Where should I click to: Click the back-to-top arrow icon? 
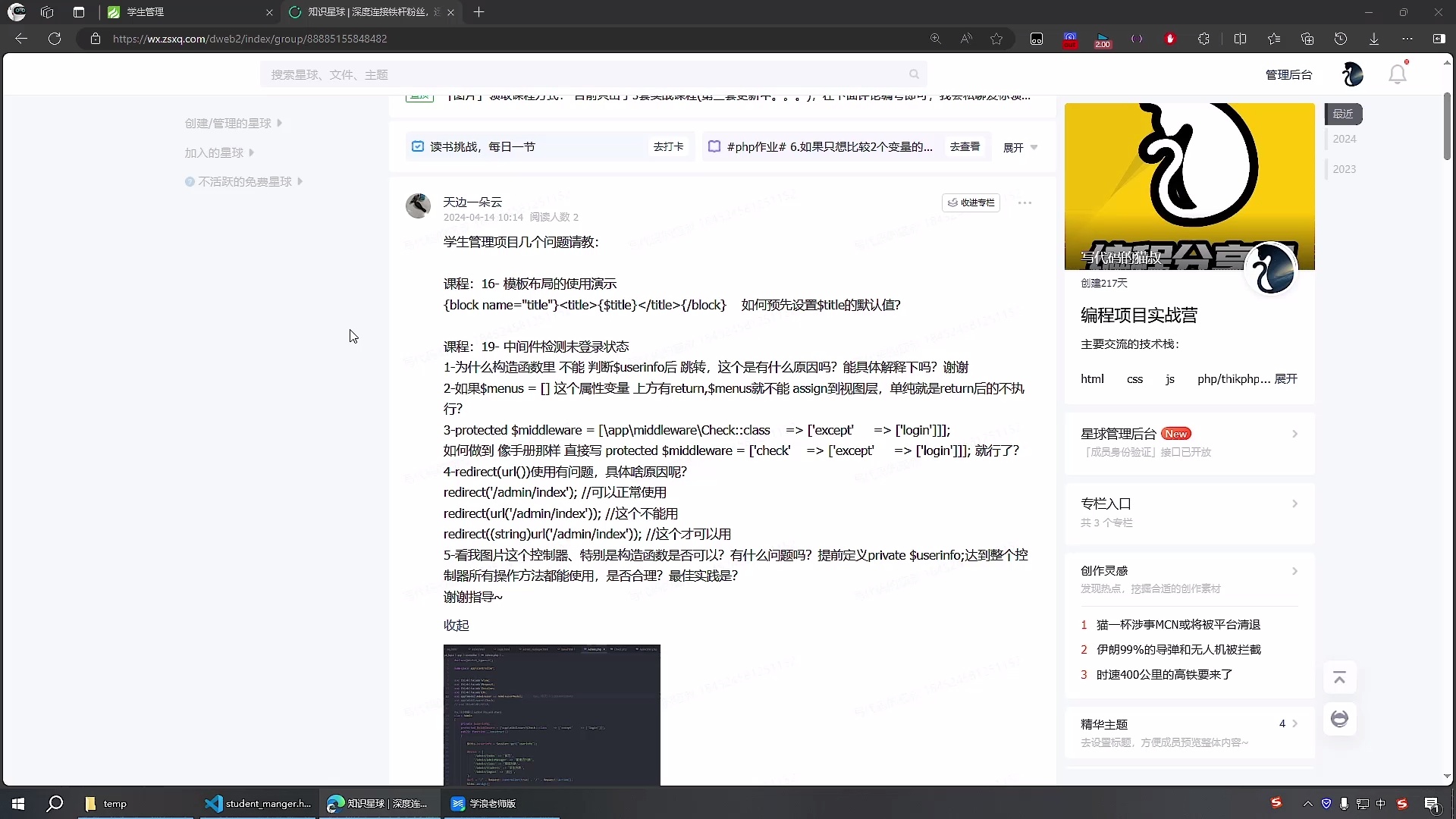[x=1340, y=676]
